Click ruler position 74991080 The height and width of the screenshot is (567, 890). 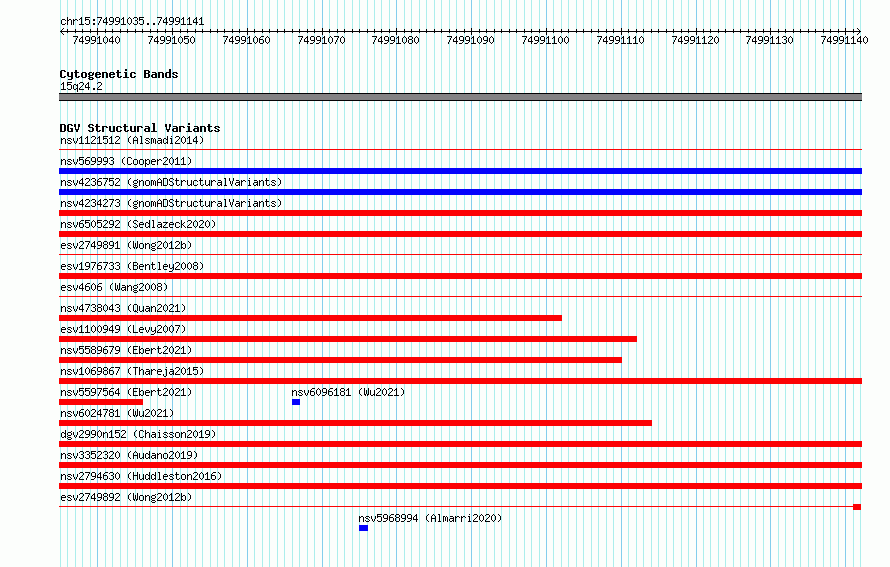(x=396, y=40)
